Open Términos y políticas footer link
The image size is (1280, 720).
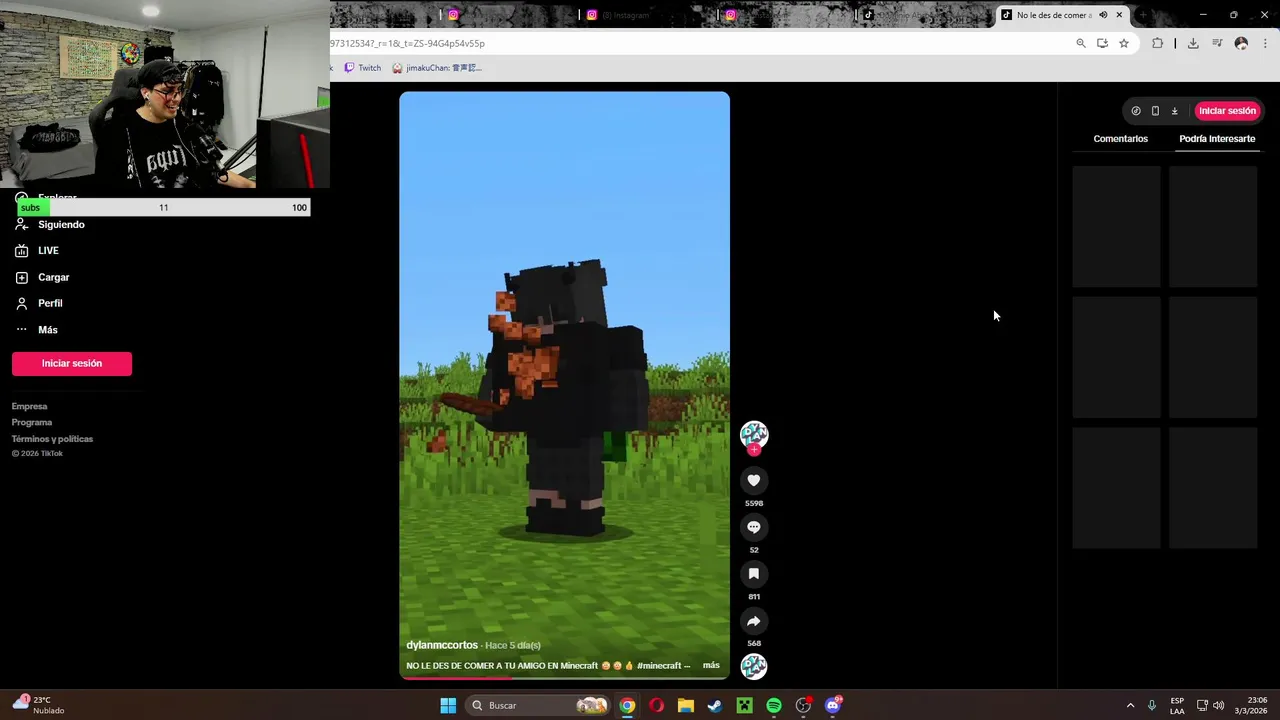point(52,439)
